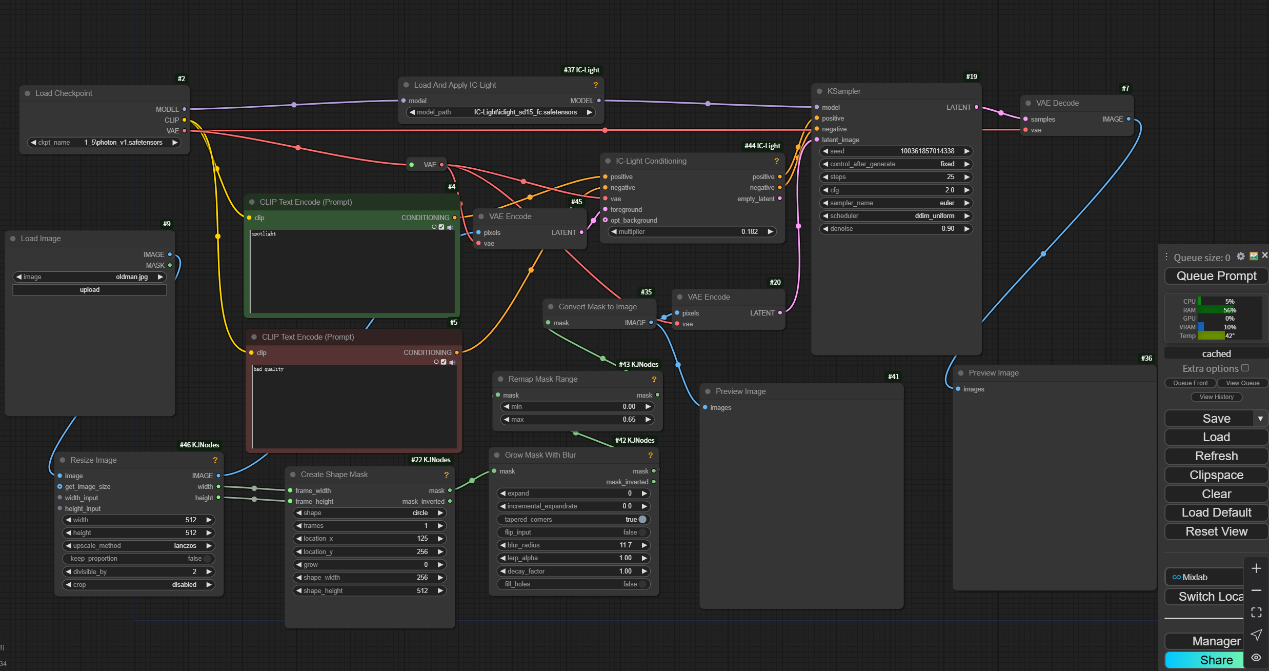Collapse the KSampler node via its dot

(819, 91)
